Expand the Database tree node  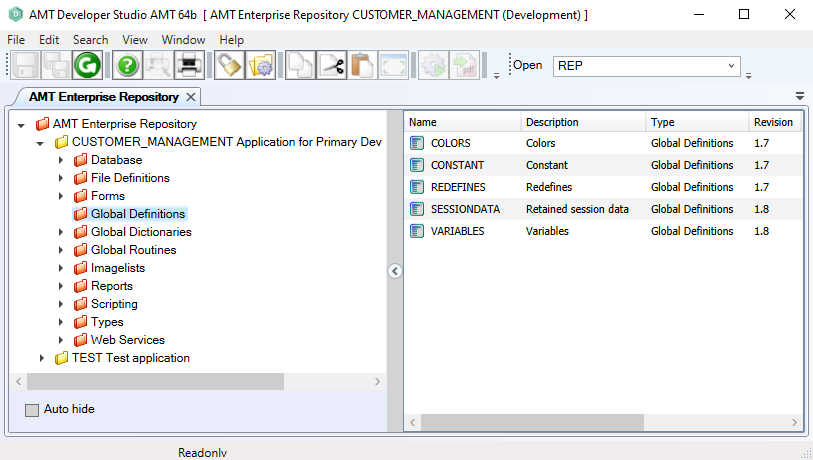(61, 160)
